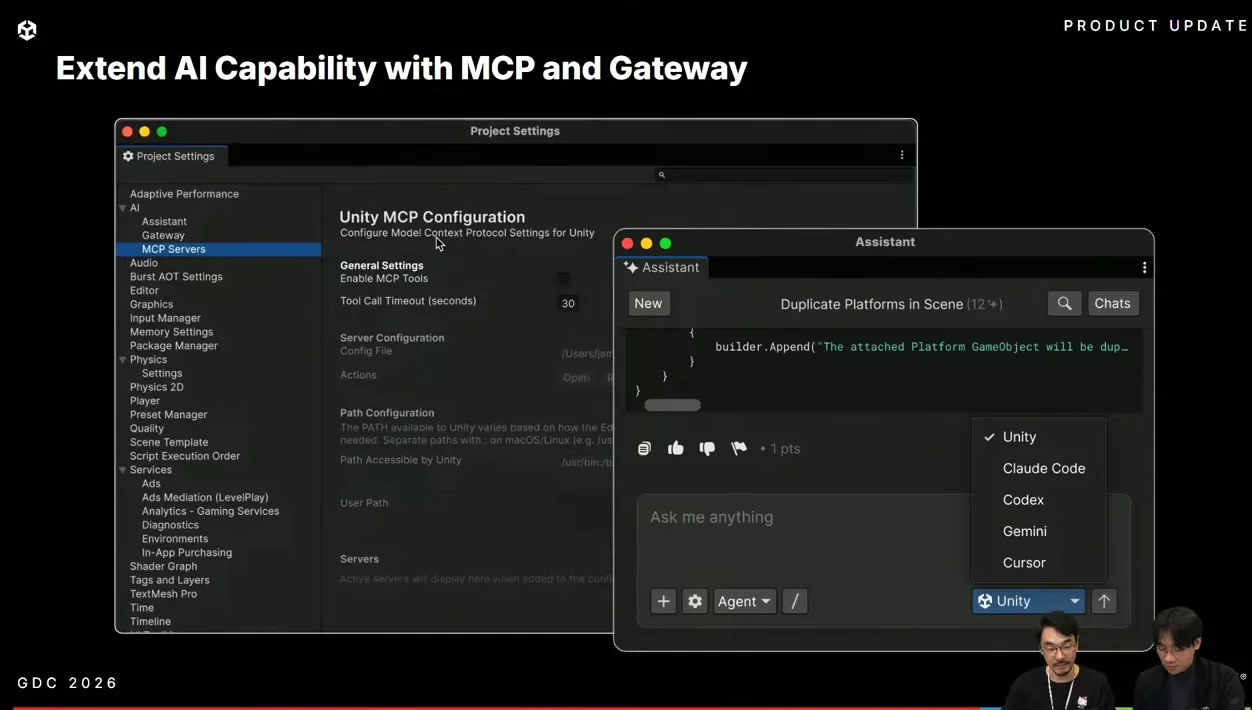Add attachment with the plus icon
The width and height of the screenshot is (1252, 710).
[x=663, y=601]
